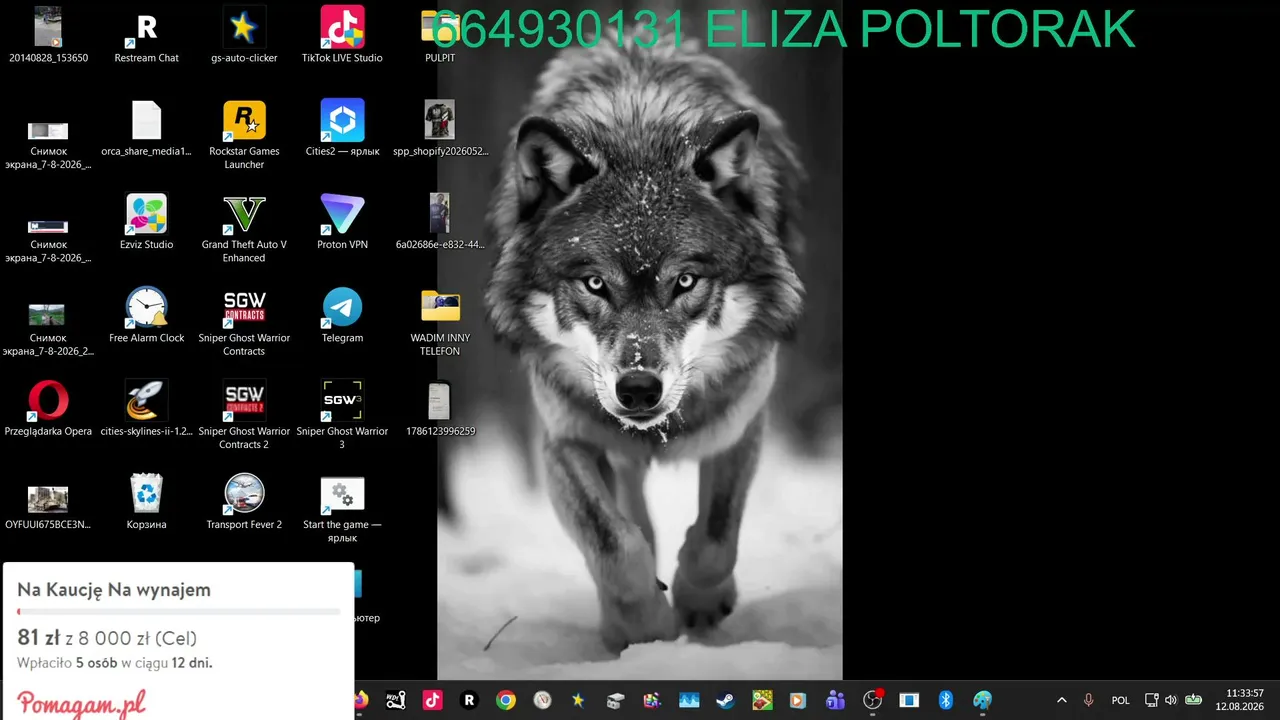Open the volume speaker tray icon
1280x720 pixels.
click(x=1171, y=700)
